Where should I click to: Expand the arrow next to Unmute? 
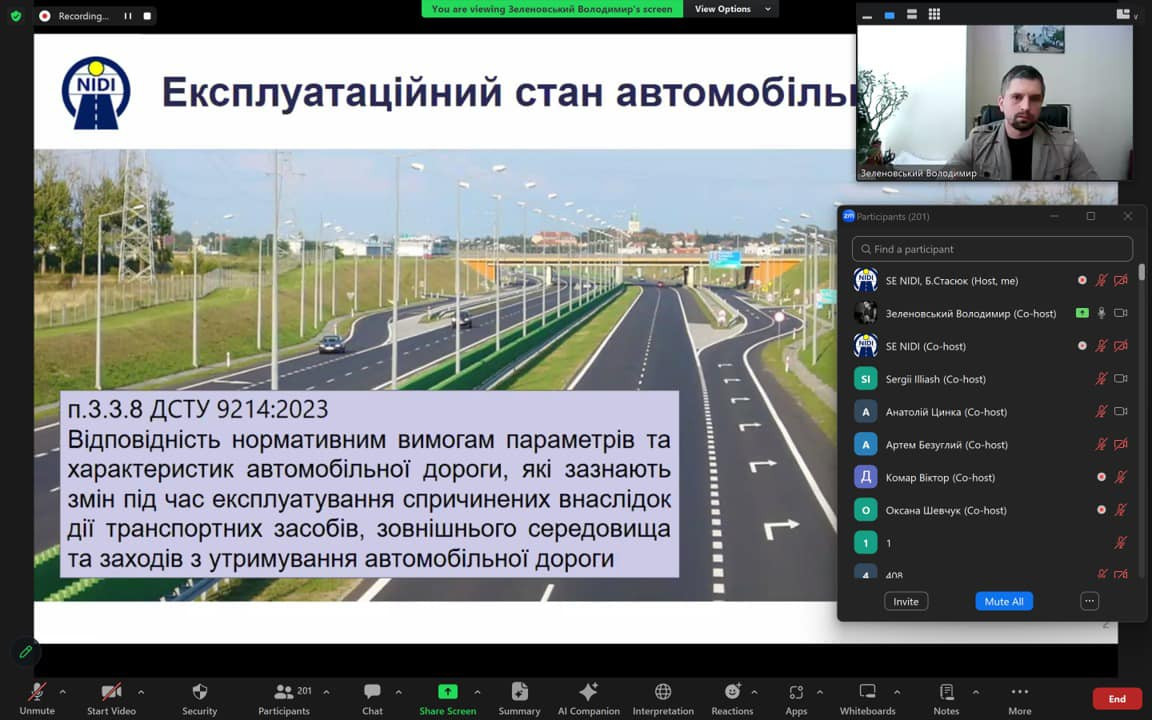click(x=62, y=691)
